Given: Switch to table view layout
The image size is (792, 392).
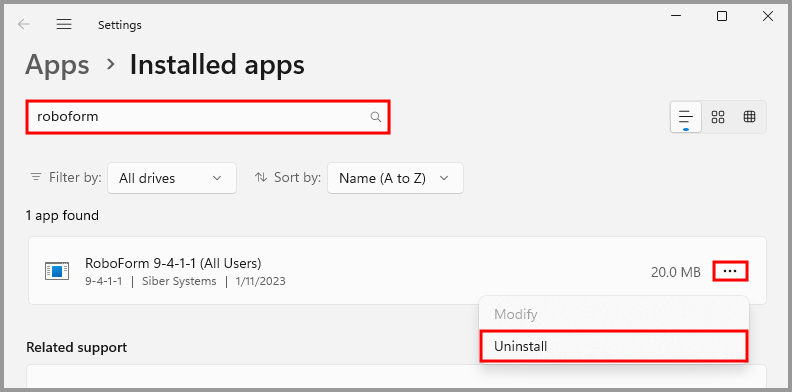Looking at the screenshot, I should click(750, 117).
